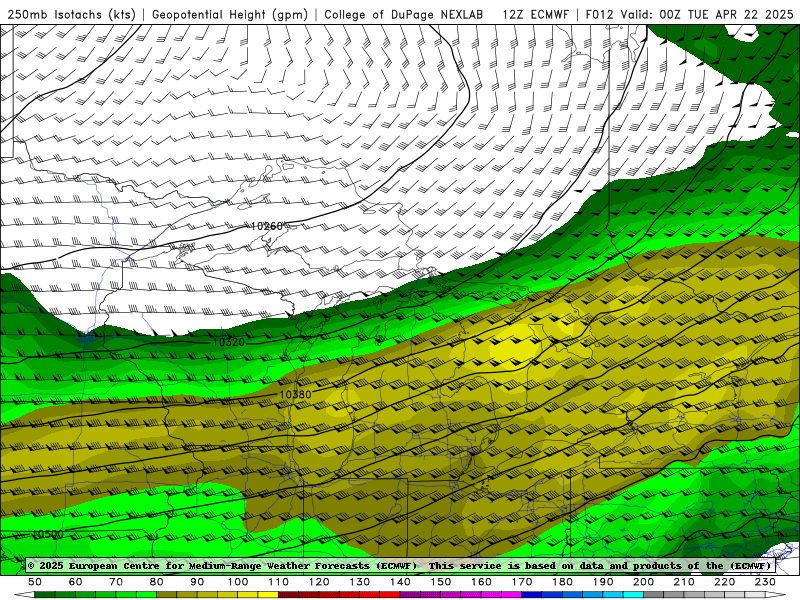
Task: Click the 170 value on the color scale
Action: point(522,582)
